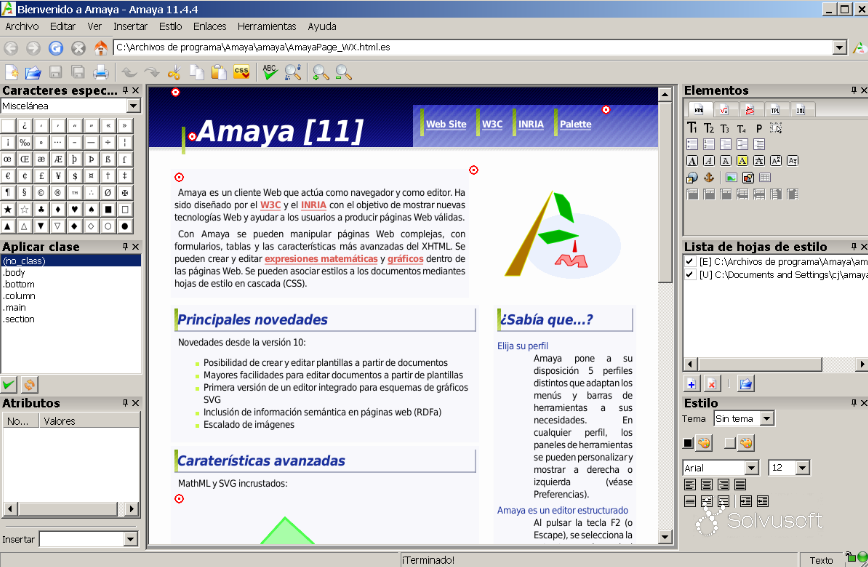868x567 pixels.
Task: Open the Miscelánea character set dropdown
Action: (133, 106)
